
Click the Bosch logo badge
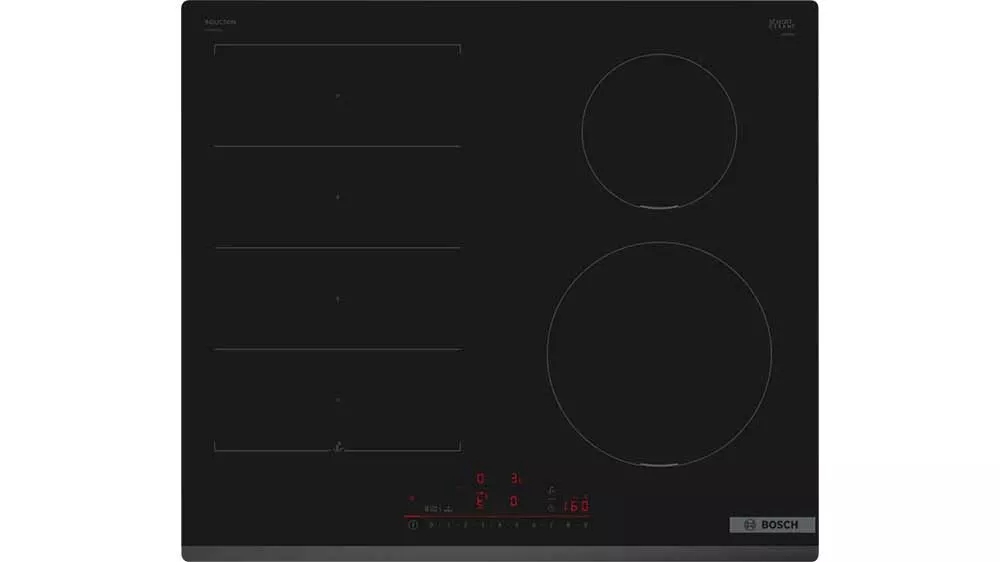(x=772, y=525)
